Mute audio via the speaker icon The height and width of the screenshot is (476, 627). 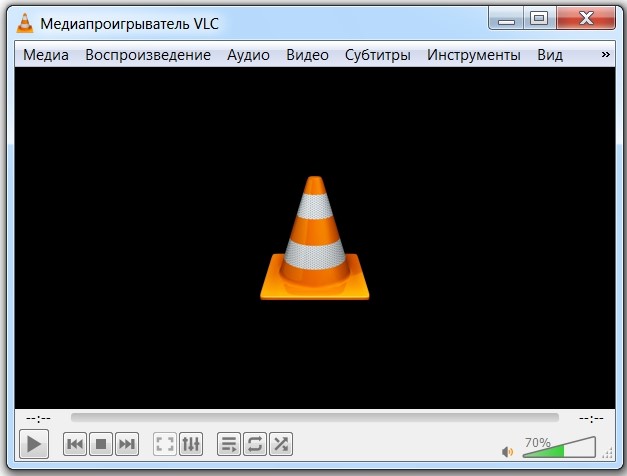point(507,452)
